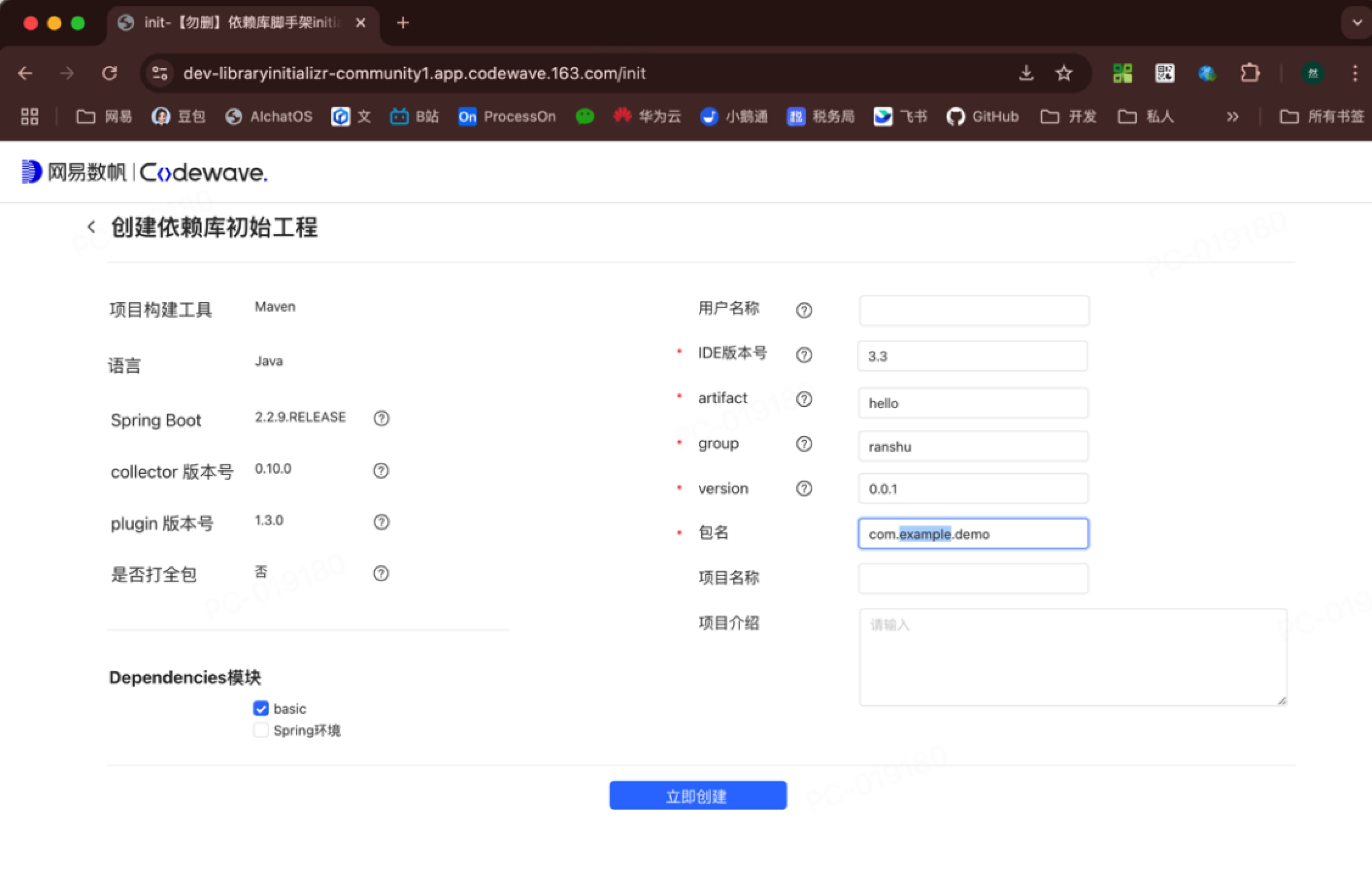The image size is (1372, 877).
Task: Click the 项目名称 input field
Action: (973, 578)
